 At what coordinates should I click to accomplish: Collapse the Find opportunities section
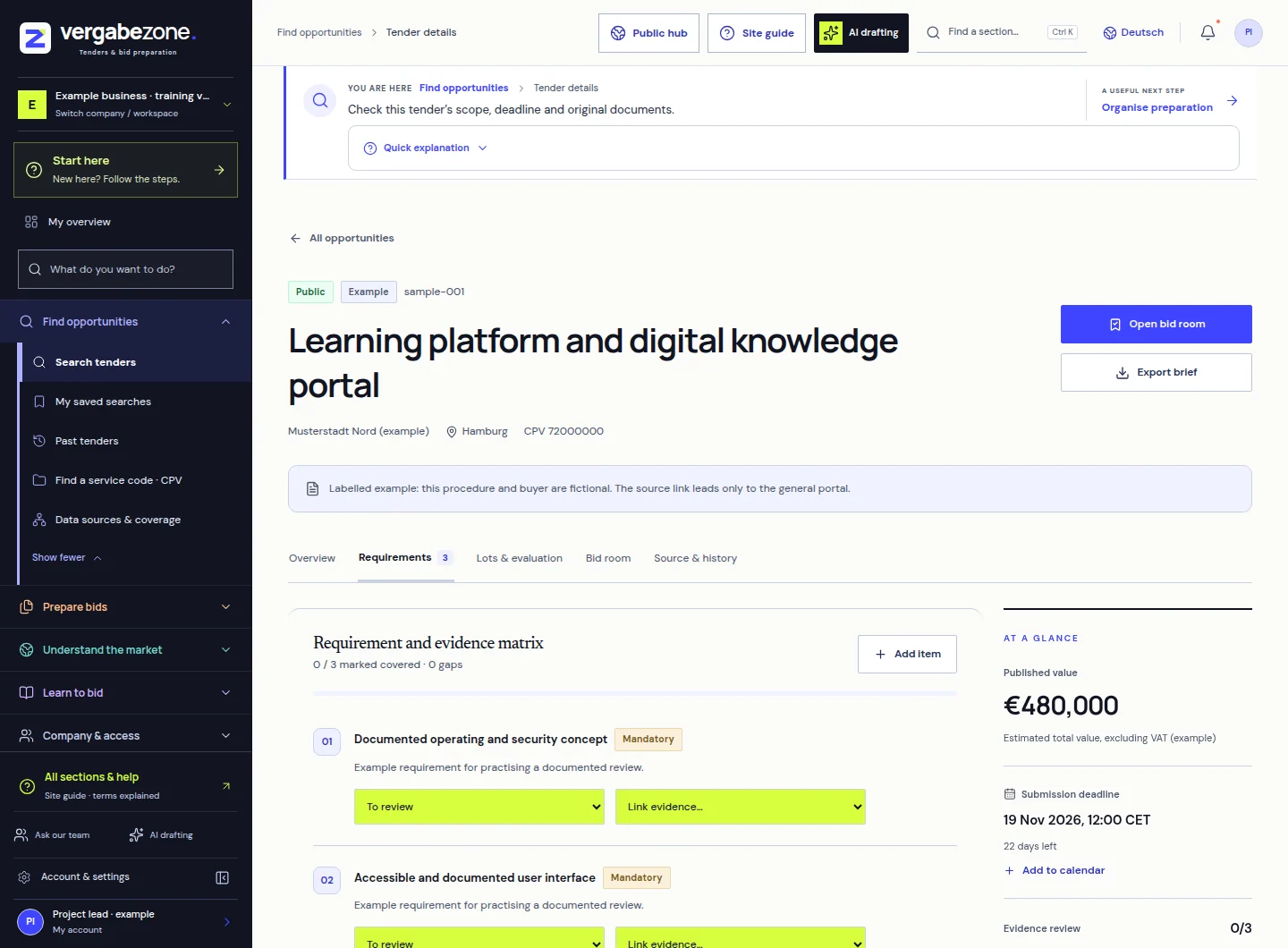coord(125,322)
